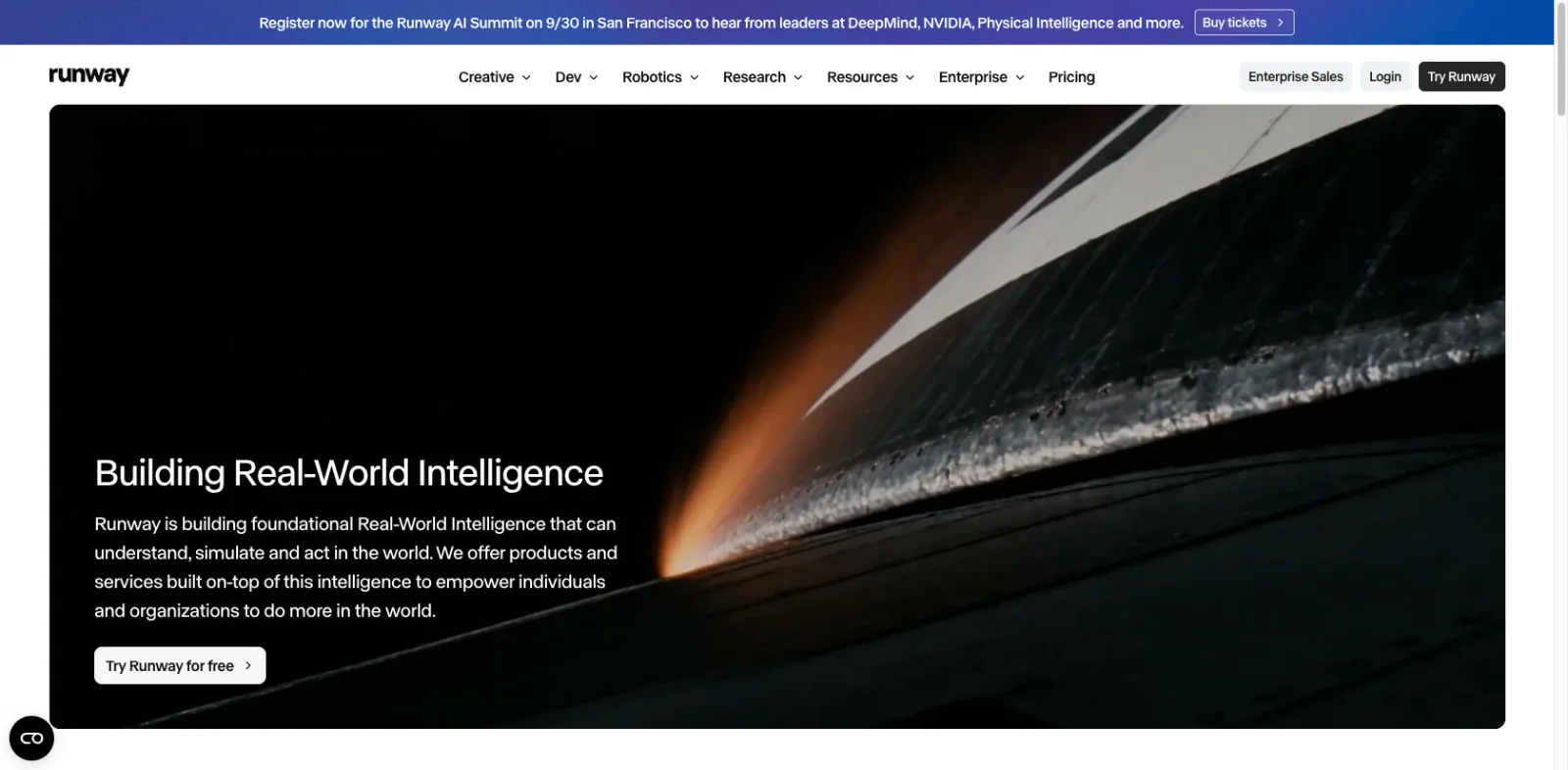Open the Enterprise nav menu
The height and width of the screenshot is (770, 1568).
981,77
